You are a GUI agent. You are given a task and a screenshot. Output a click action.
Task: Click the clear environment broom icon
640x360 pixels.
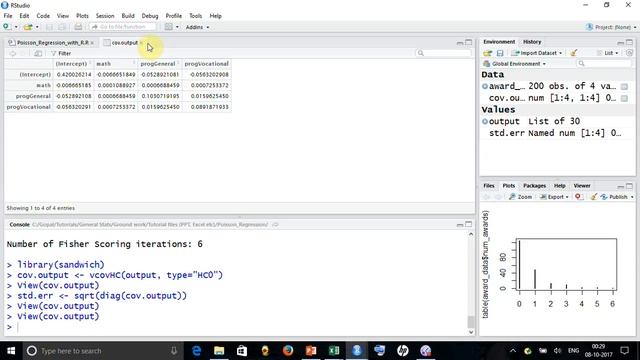pos(573,53)
